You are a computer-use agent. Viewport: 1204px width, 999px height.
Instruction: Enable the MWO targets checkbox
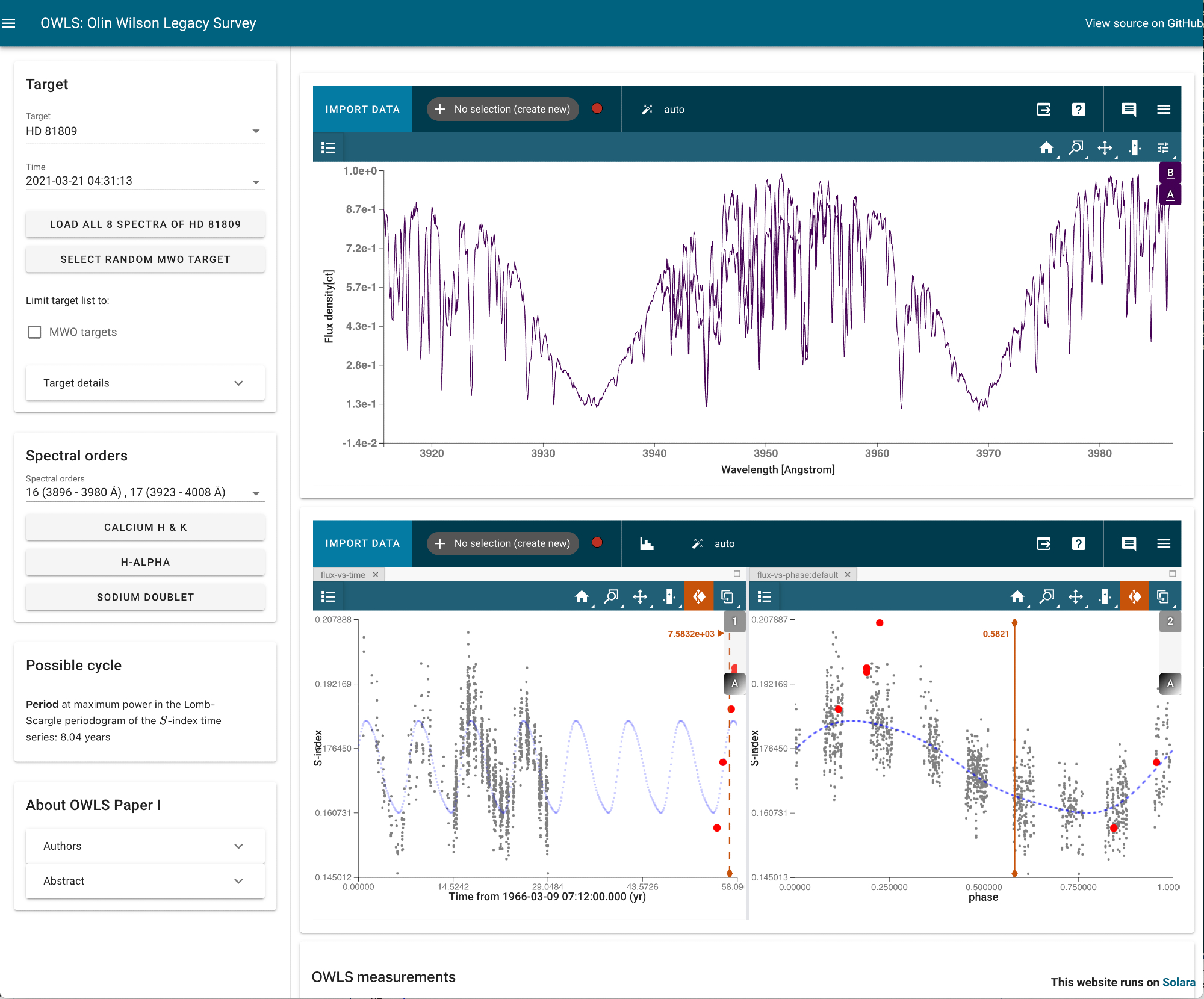coord(35,332)
